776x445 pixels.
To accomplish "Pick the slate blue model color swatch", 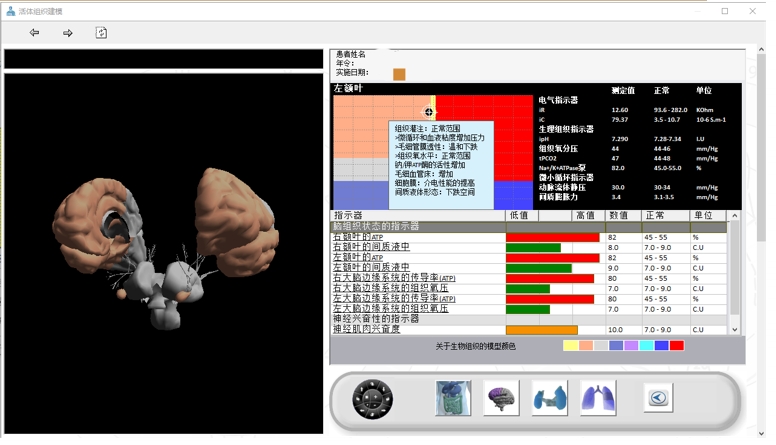I will pyautogui.click(x=616, y=346).
